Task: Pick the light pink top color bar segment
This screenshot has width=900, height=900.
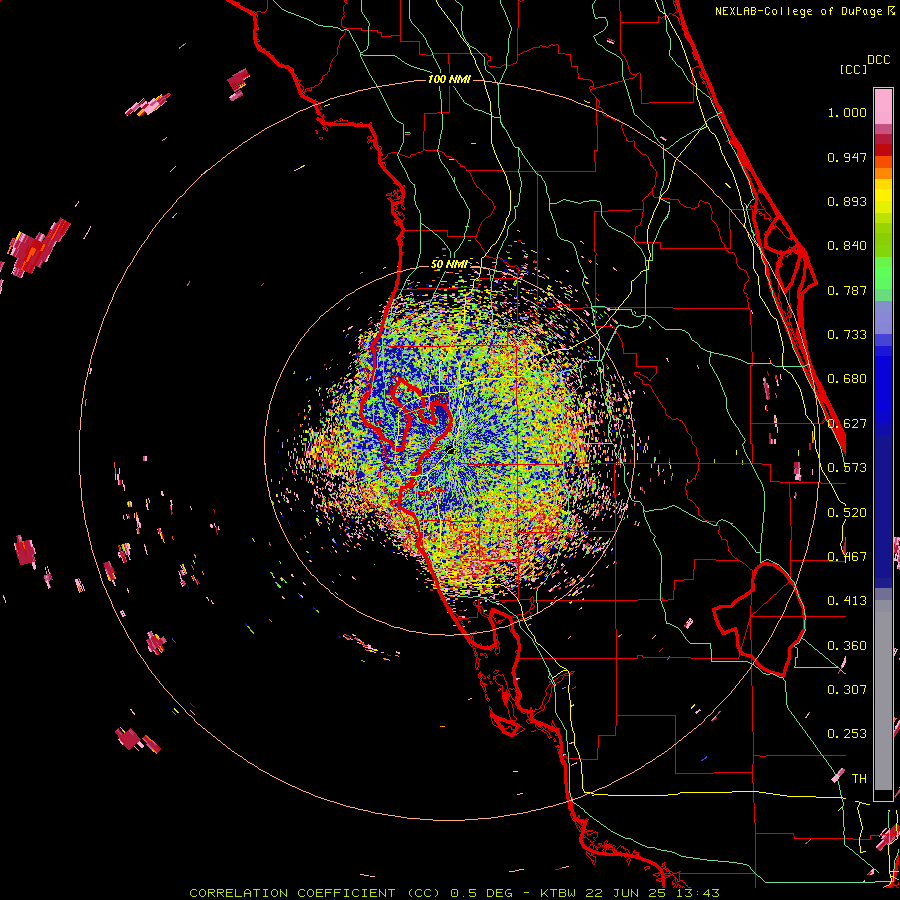Action: click(x=883, y=107)
